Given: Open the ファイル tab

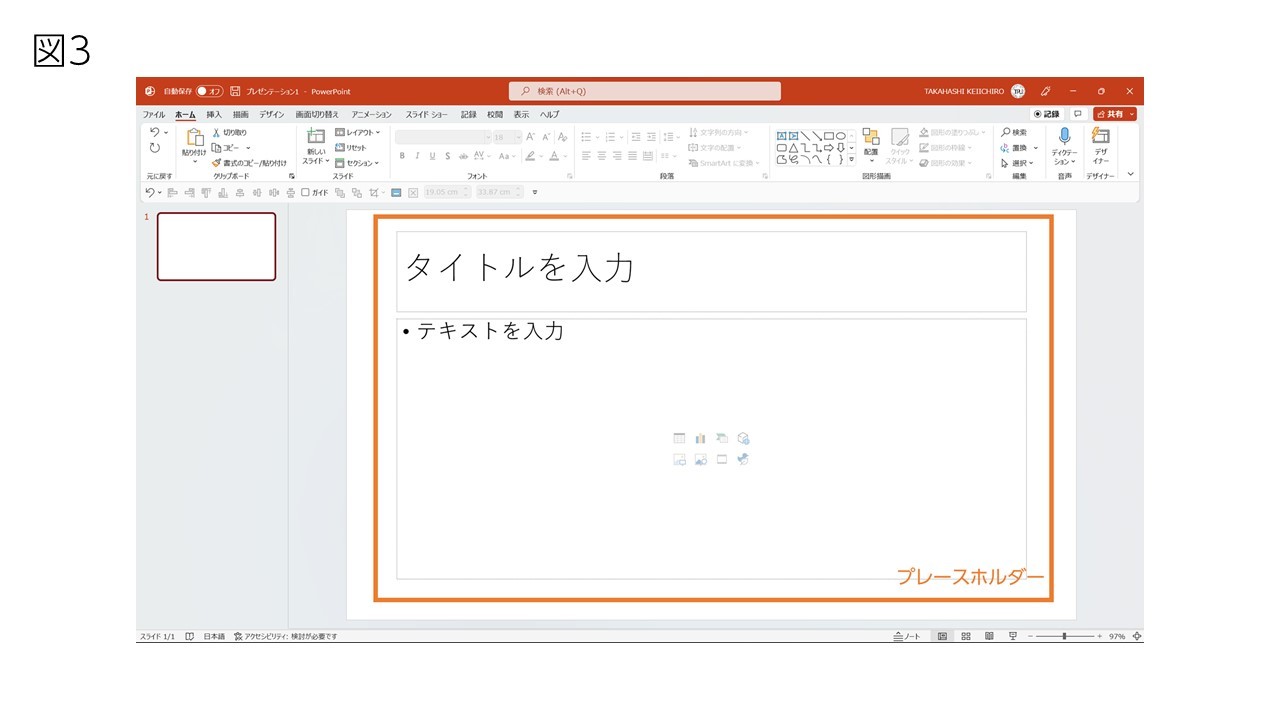Looking at the screenshot, I should (x=154, y=115).
